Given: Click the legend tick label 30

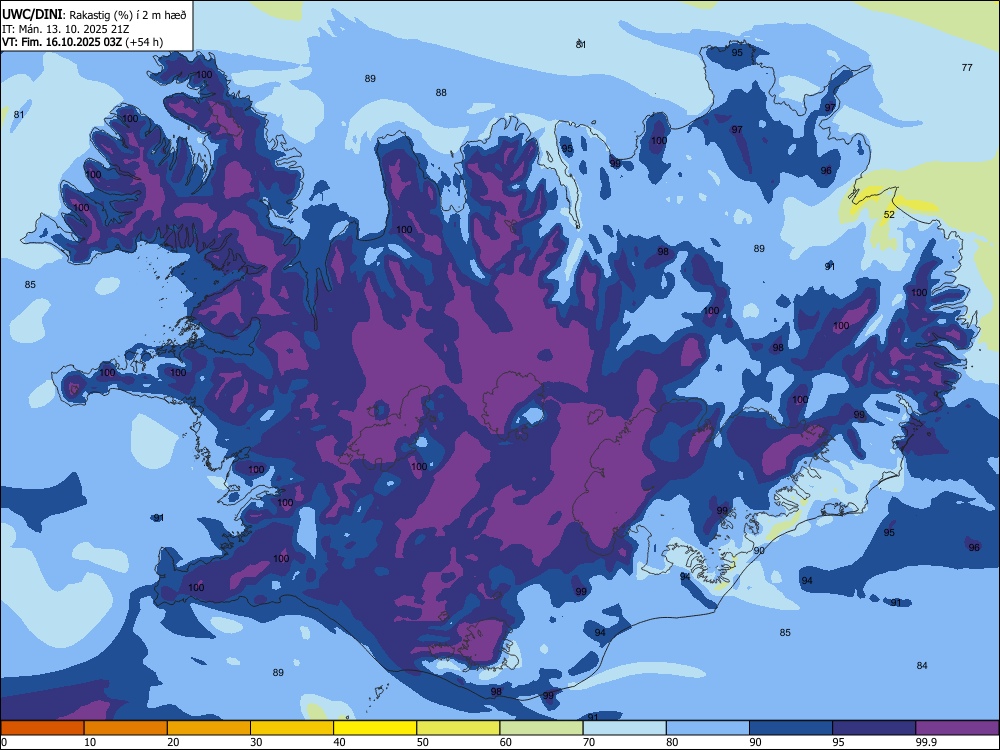Looking at the screenshot, I should click(256, 742).
